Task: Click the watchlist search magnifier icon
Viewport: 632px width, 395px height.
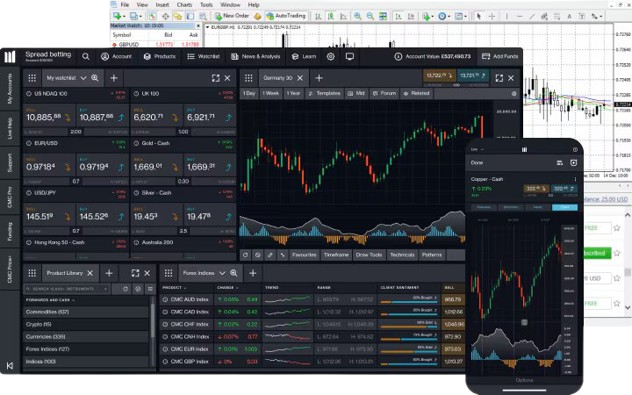Action: [95, 78]
